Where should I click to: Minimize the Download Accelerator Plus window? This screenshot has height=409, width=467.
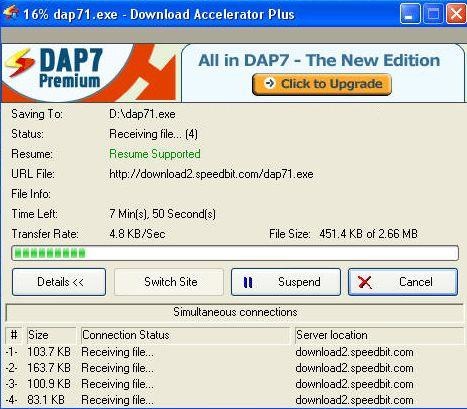point(410,14)
